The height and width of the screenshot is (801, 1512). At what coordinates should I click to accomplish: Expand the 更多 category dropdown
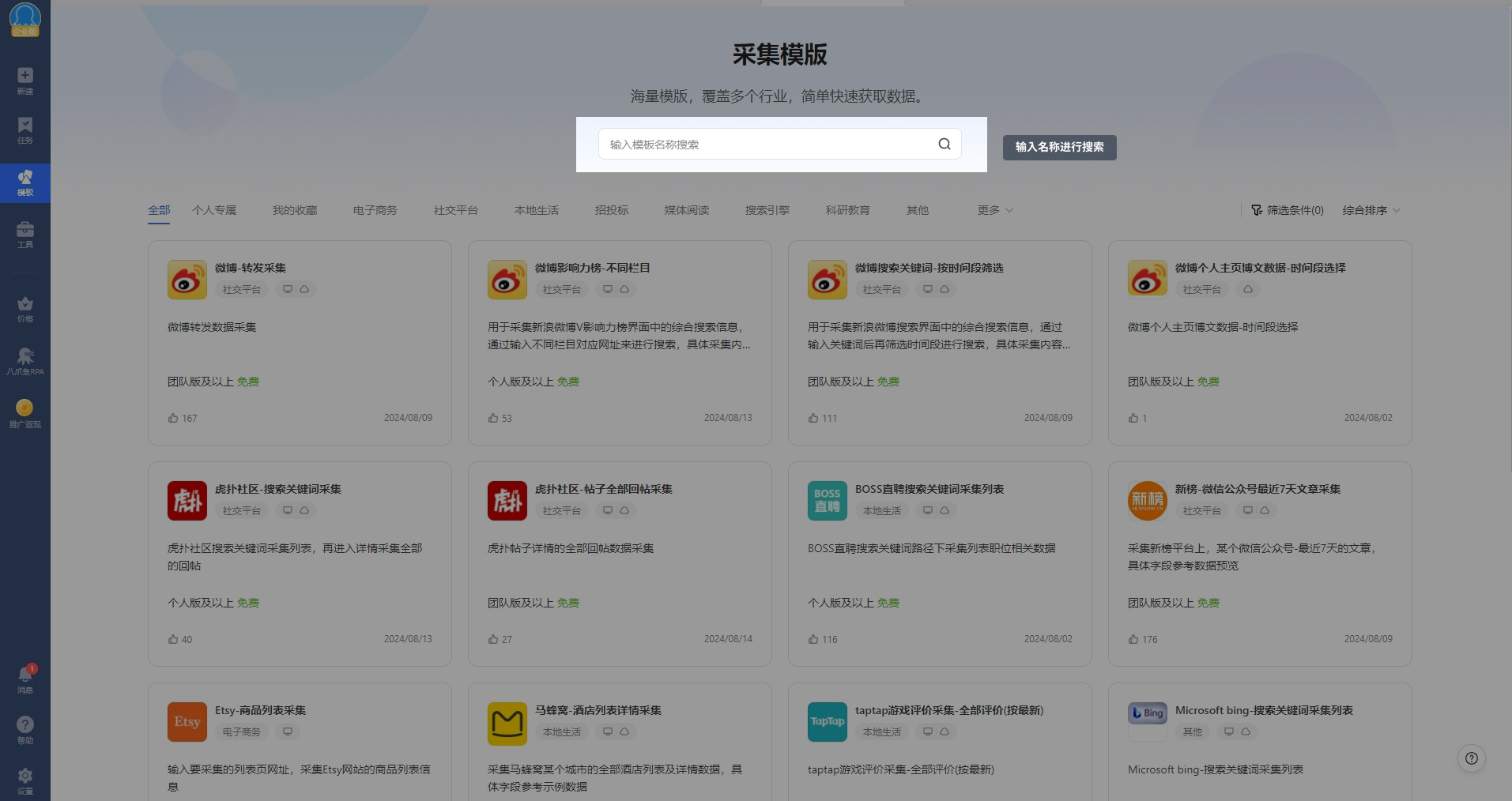[994, 210]
